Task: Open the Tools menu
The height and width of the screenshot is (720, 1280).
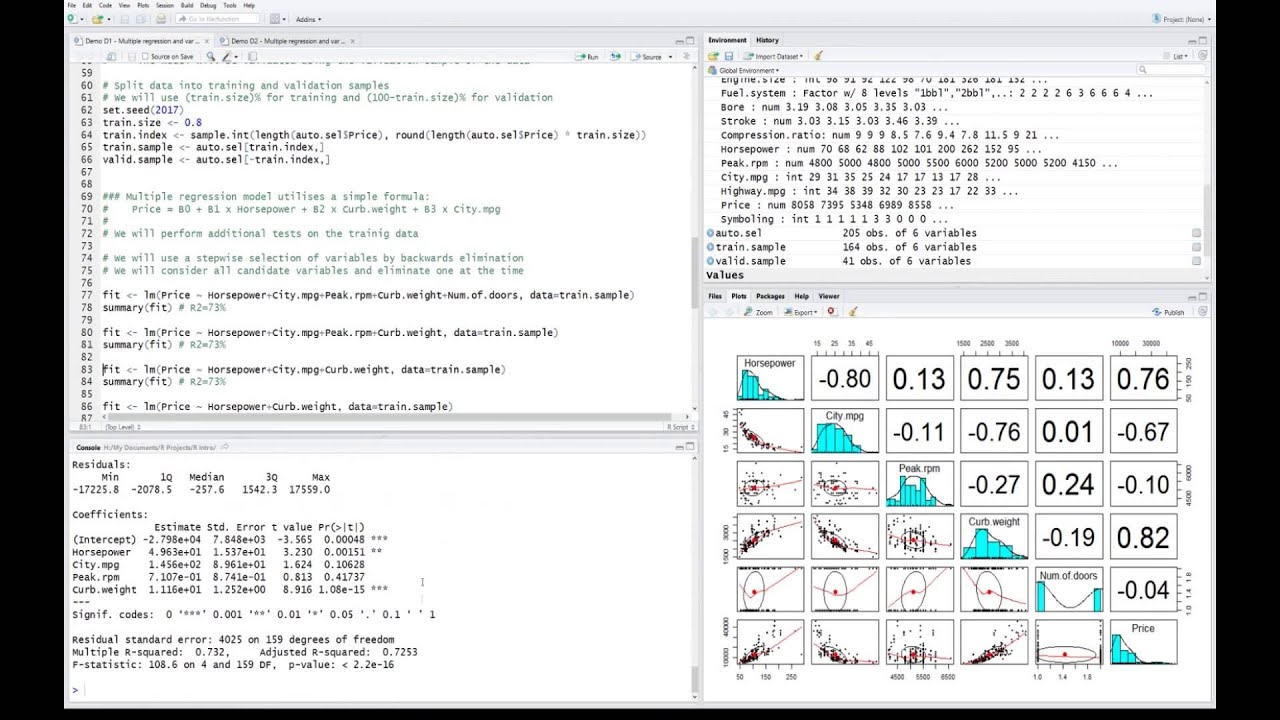Action: [x=230, y=5]
